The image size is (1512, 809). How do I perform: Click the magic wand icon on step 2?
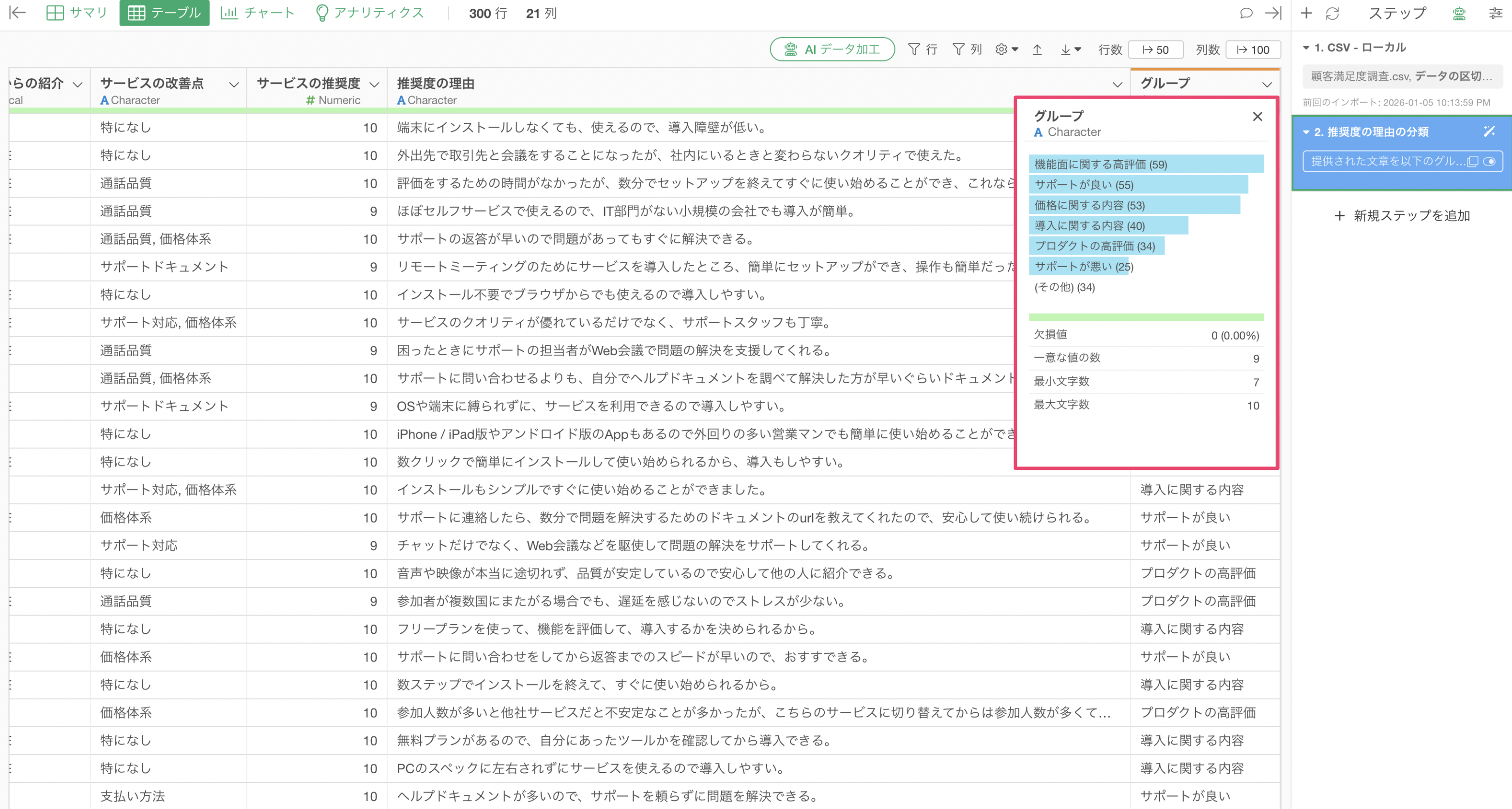(x=1489, y=132)
